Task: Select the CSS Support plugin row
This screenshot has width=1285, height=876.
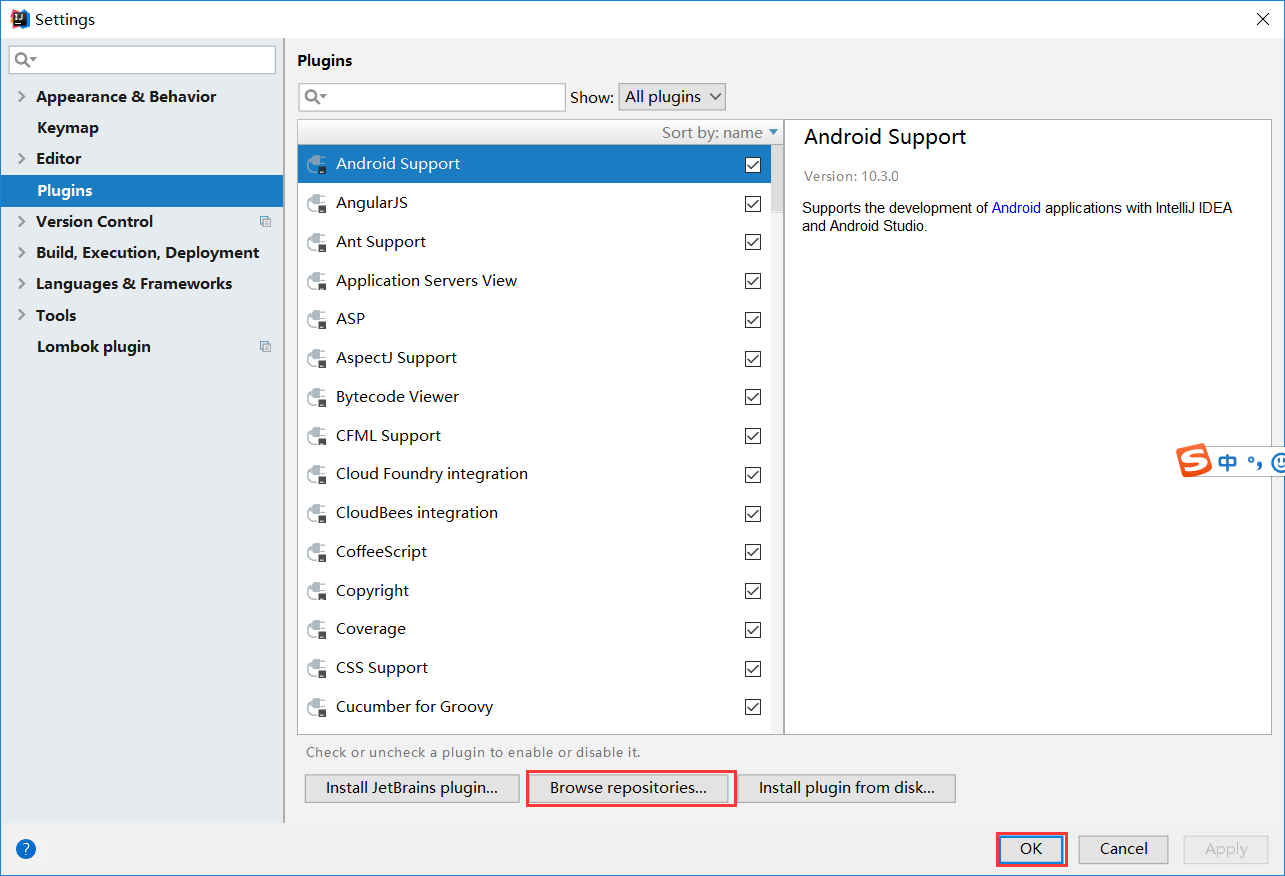Action: click(x=534, y=669)
